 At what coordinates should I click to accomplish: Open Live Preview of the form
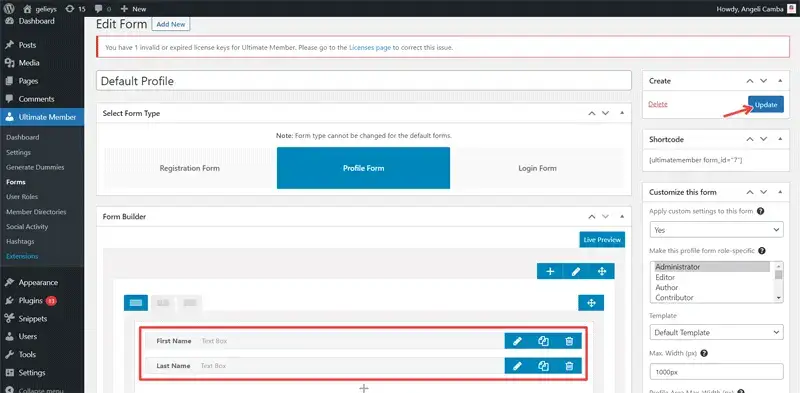tap(602, 239)
